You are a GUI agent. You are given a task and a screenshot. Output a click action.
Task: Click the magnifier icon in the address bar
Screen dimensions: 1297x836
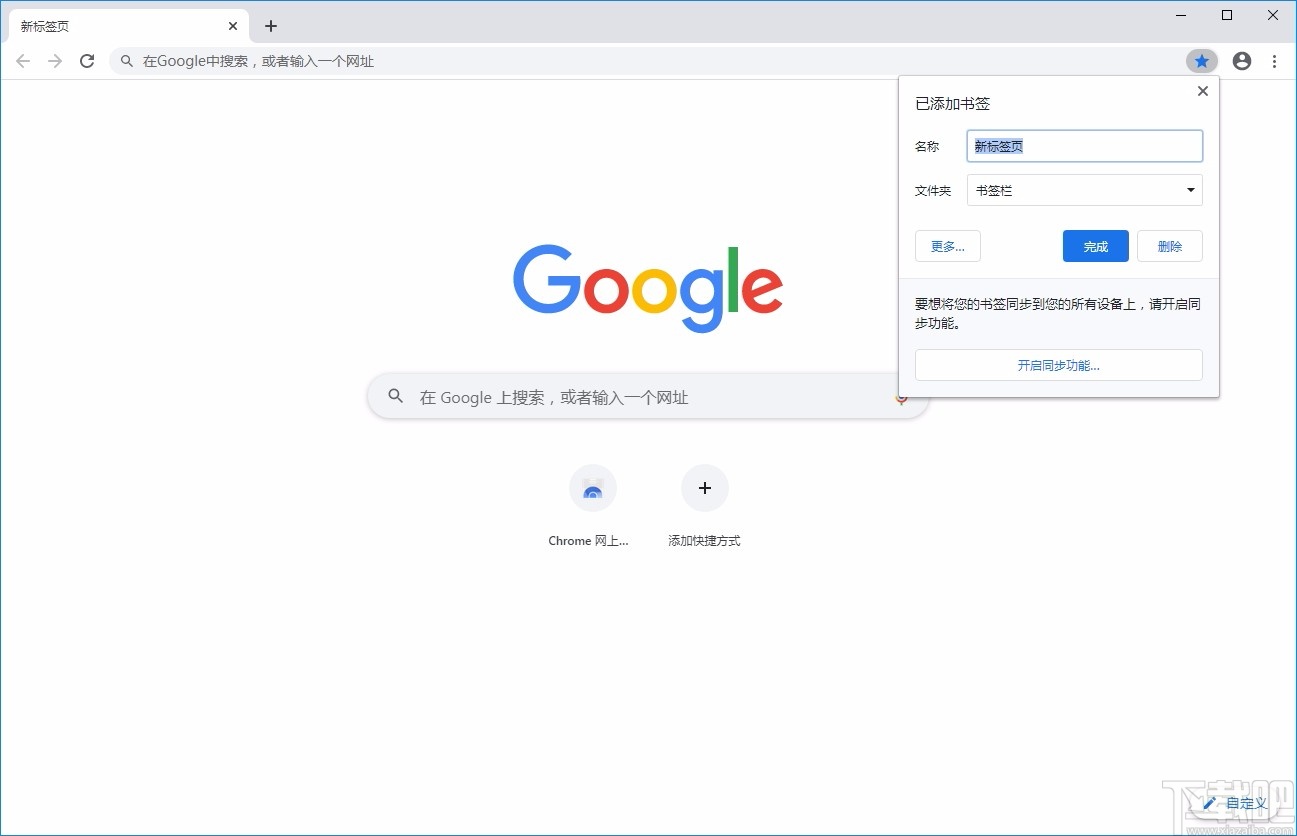(126, 61)
